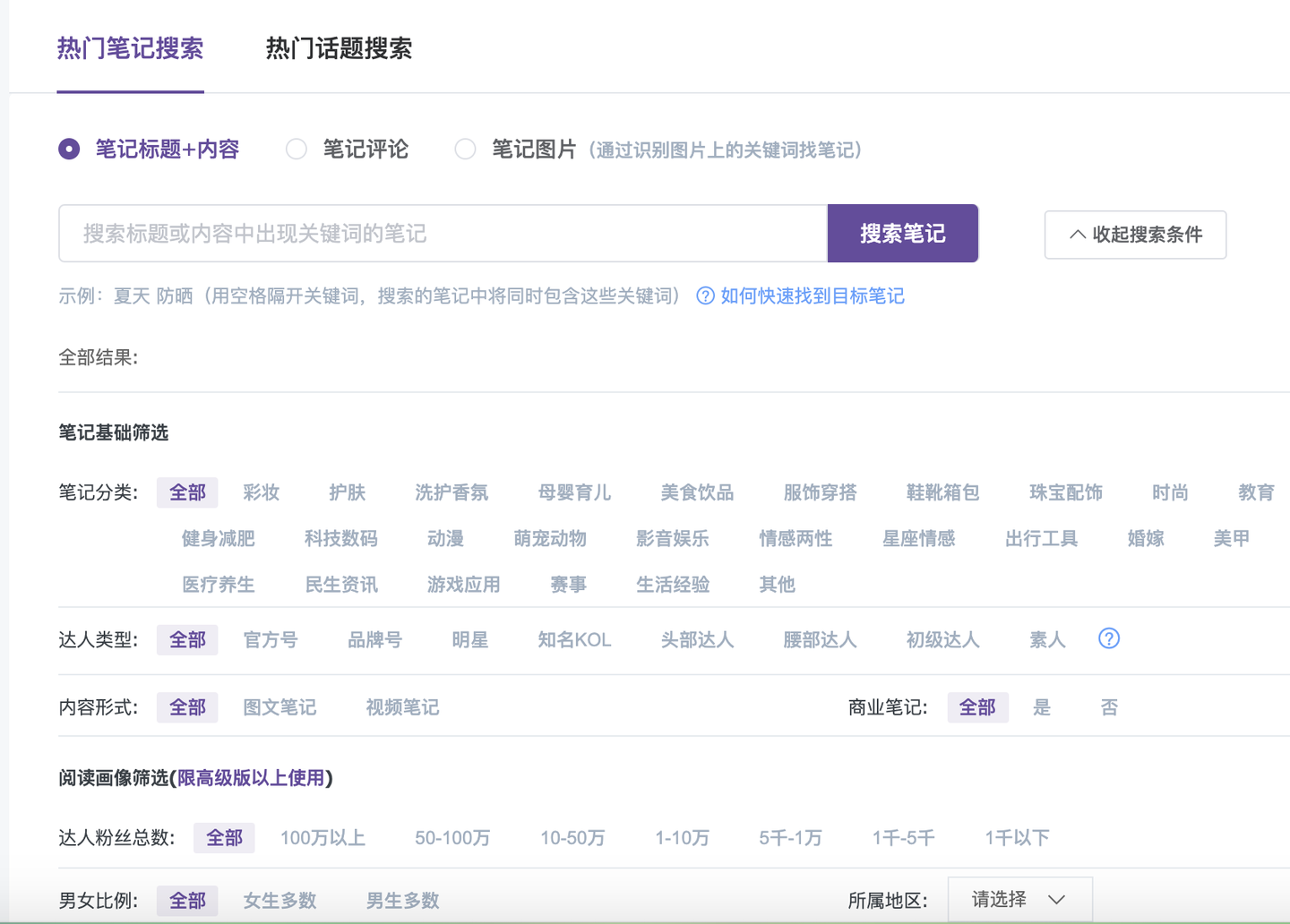Click the blue question mark icon before 如何快速找到目标笔记
1290x924 pixels.
point(705,295)
